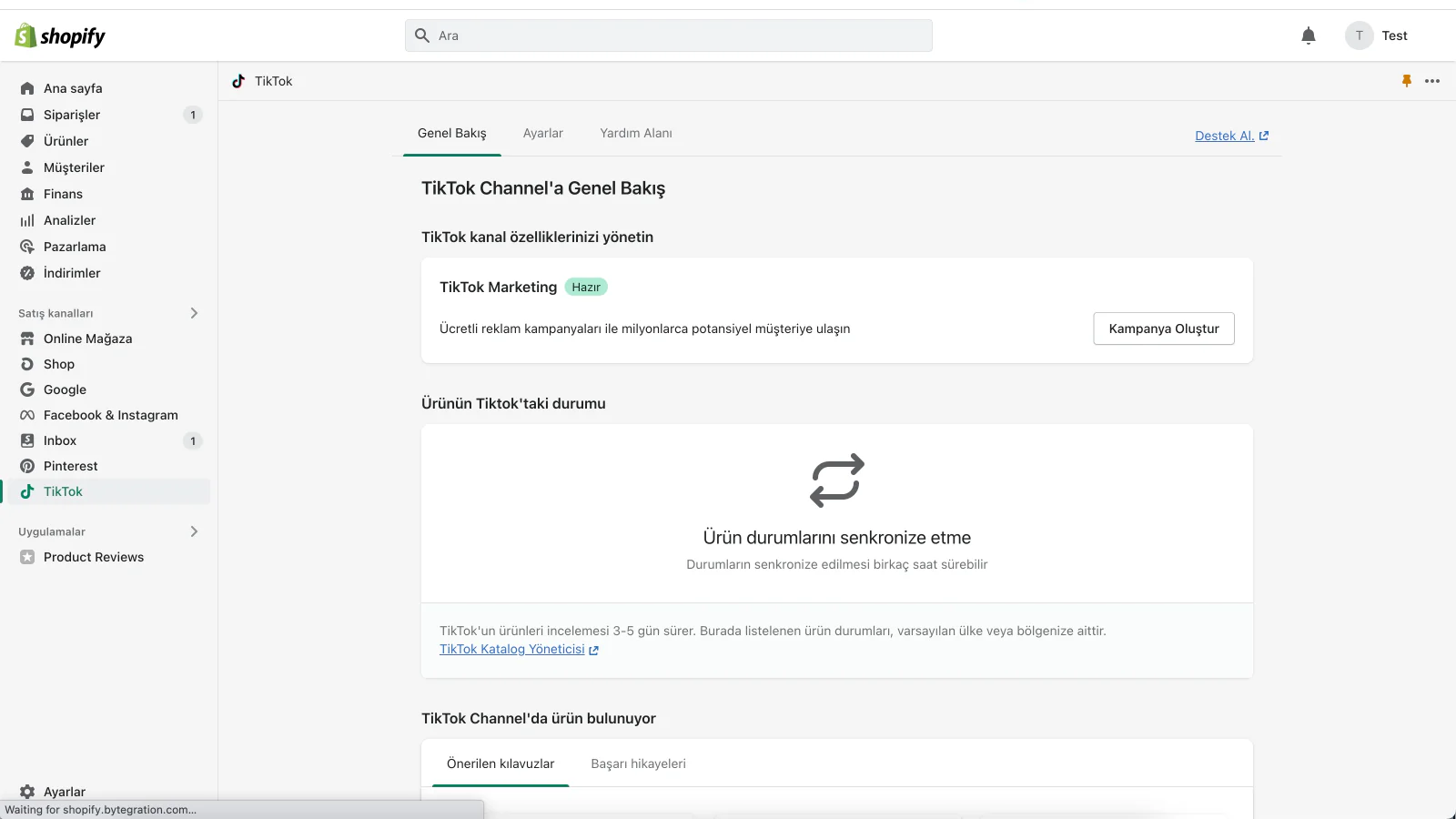The image size is (1456, 819).
Task: Click the Siparişler count badge
Action: tap(193, 115)
